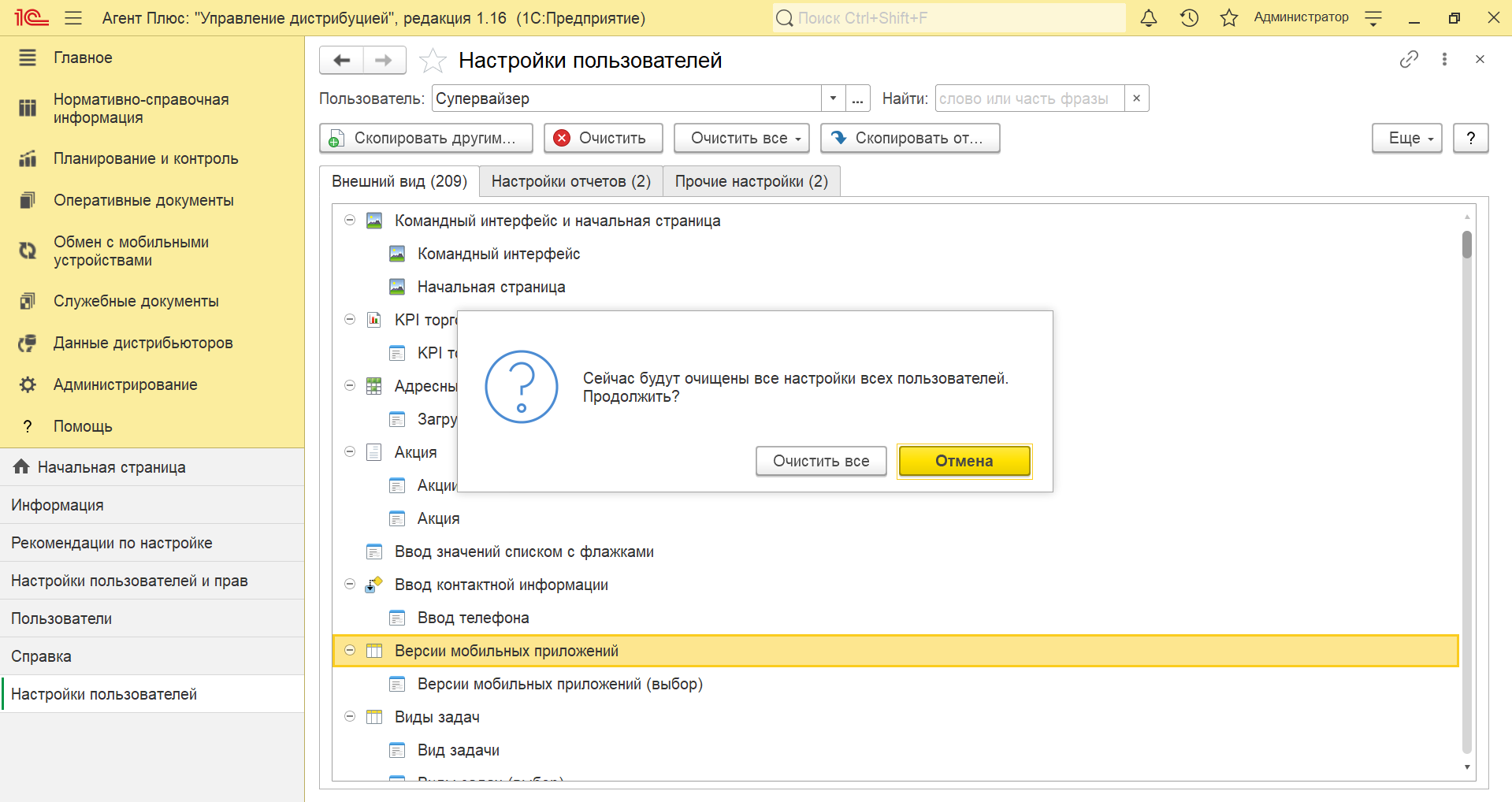
Task: Open notifications bell icon
Action: (1149, 17)
